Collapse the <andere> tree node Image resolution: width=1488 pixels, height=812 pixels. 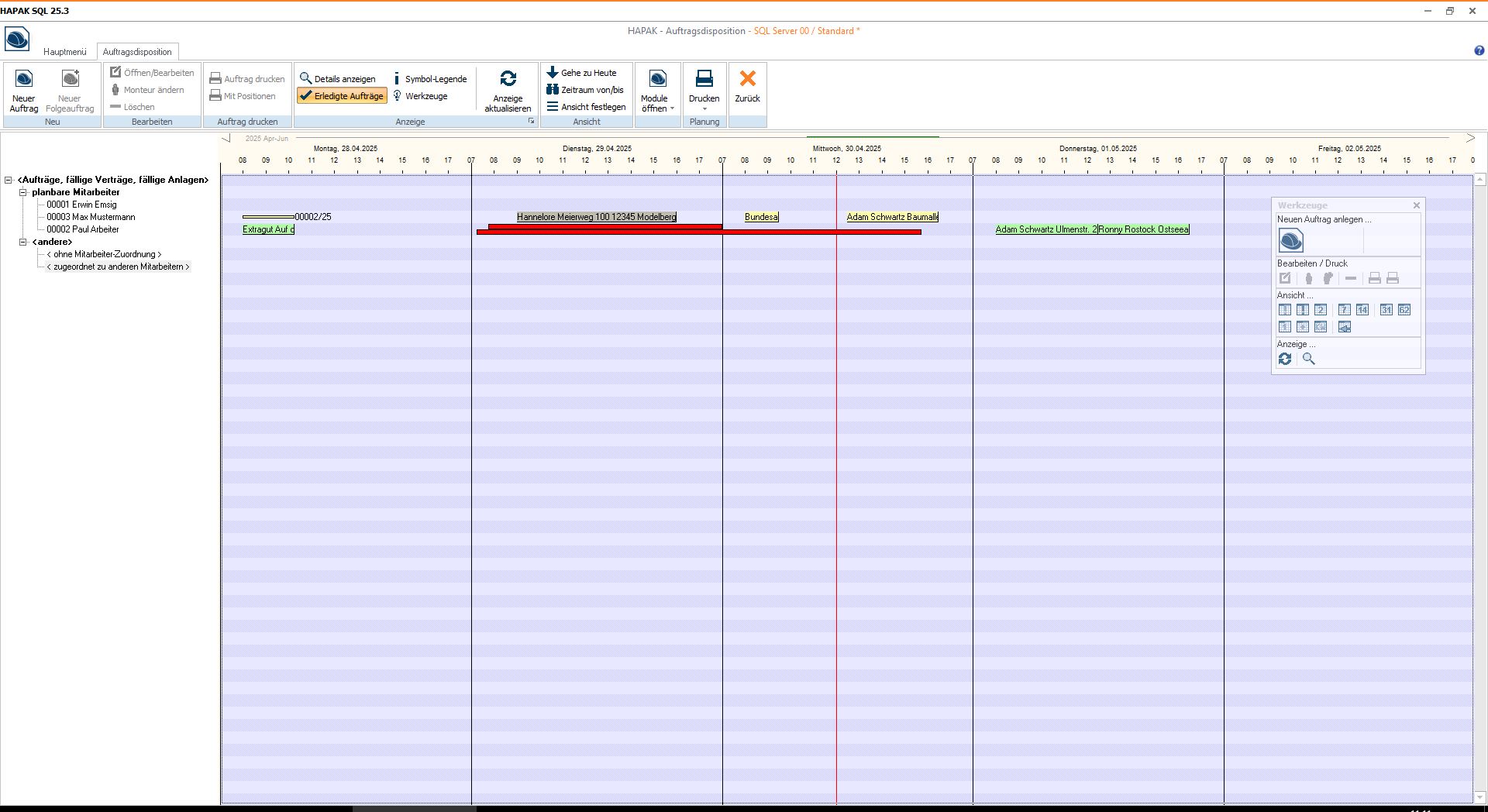pos(23,242)
